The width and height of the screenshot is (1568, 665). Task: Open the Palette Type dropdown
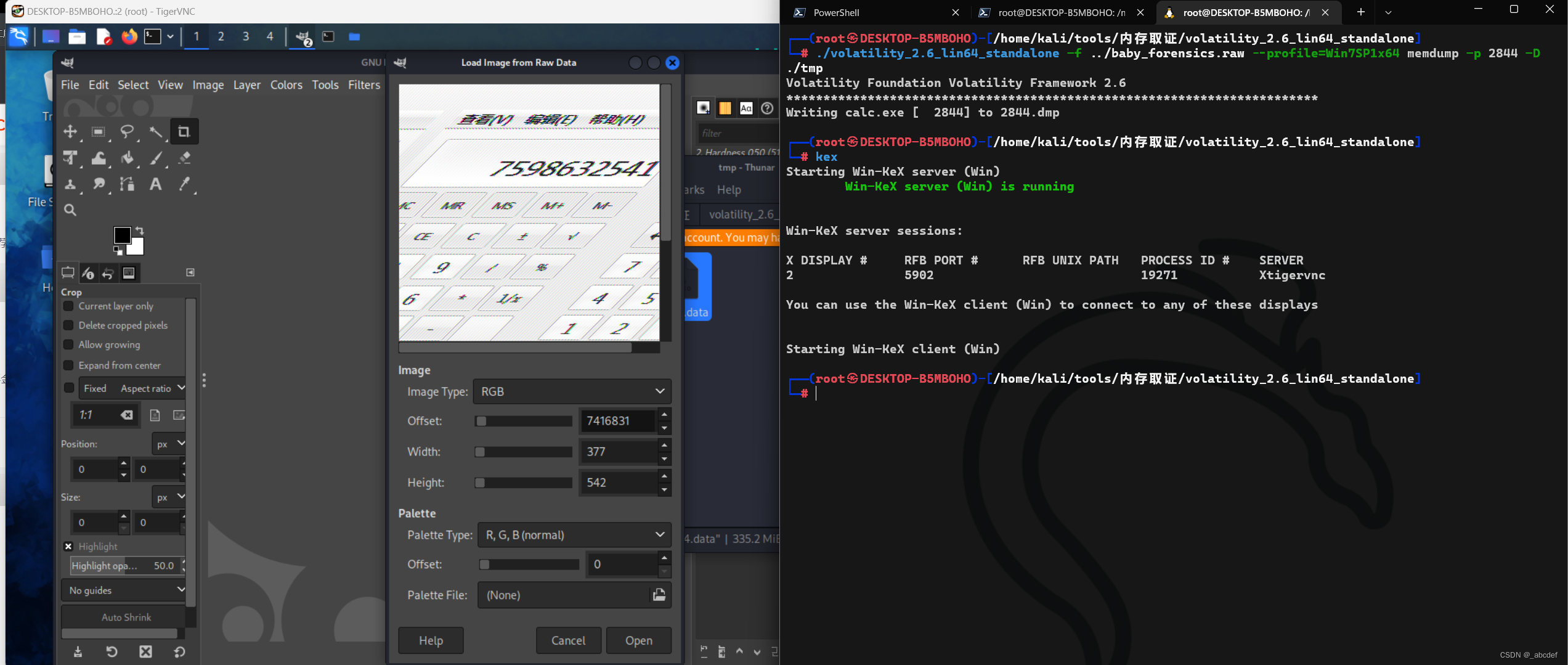574,535
